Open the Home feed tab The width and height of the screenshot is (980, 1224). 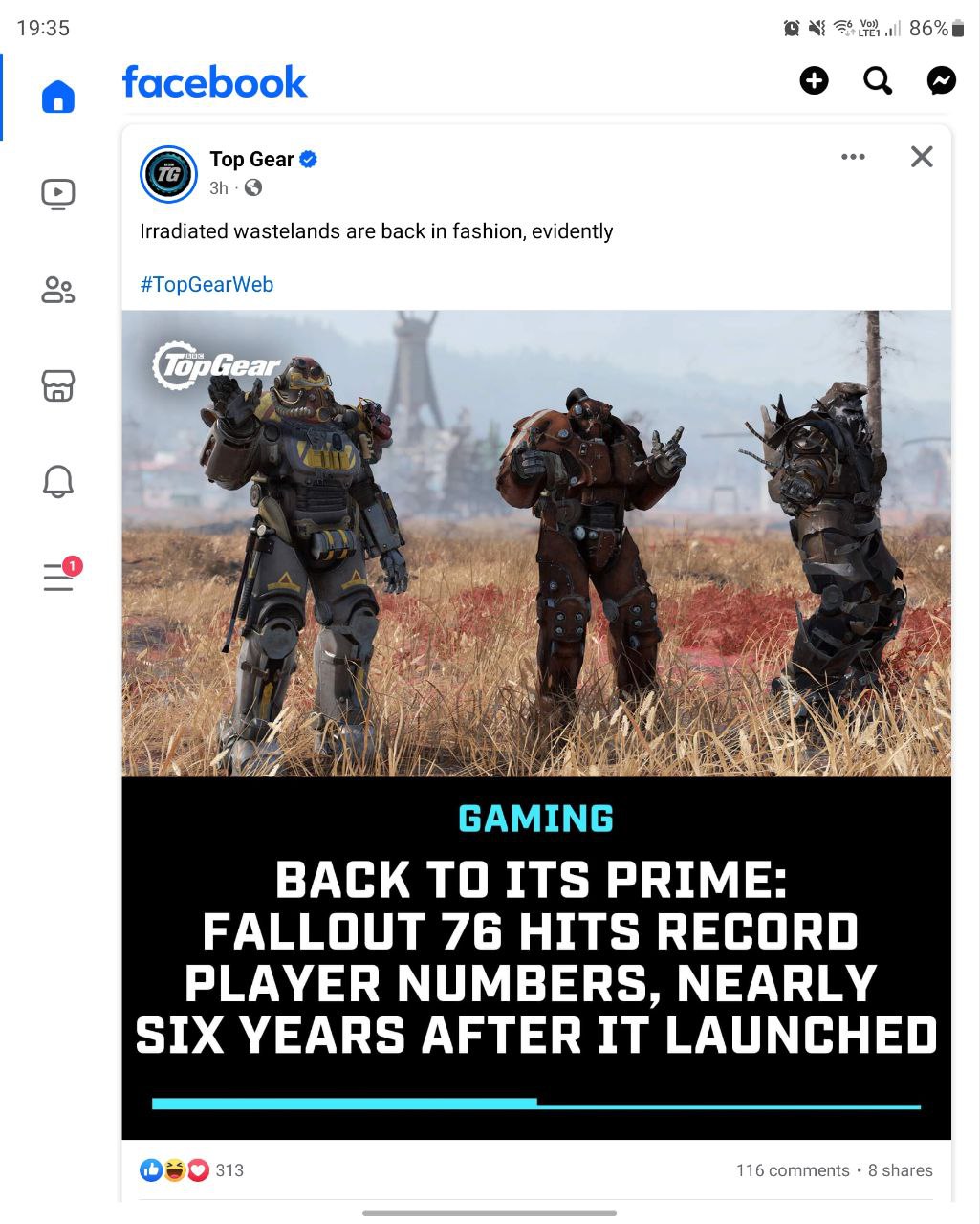pos(58,97)
